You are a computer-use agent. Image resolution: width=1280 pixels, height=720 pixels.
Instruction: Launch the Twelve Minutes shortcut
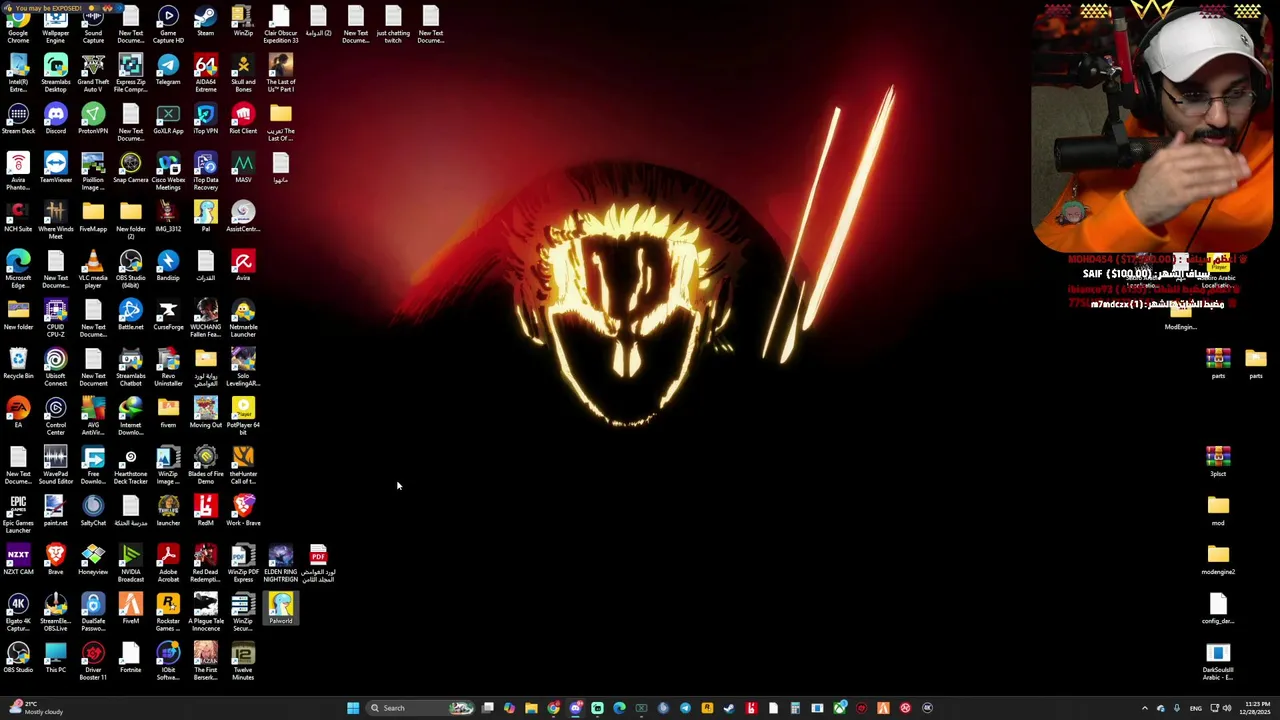point(243,662)
